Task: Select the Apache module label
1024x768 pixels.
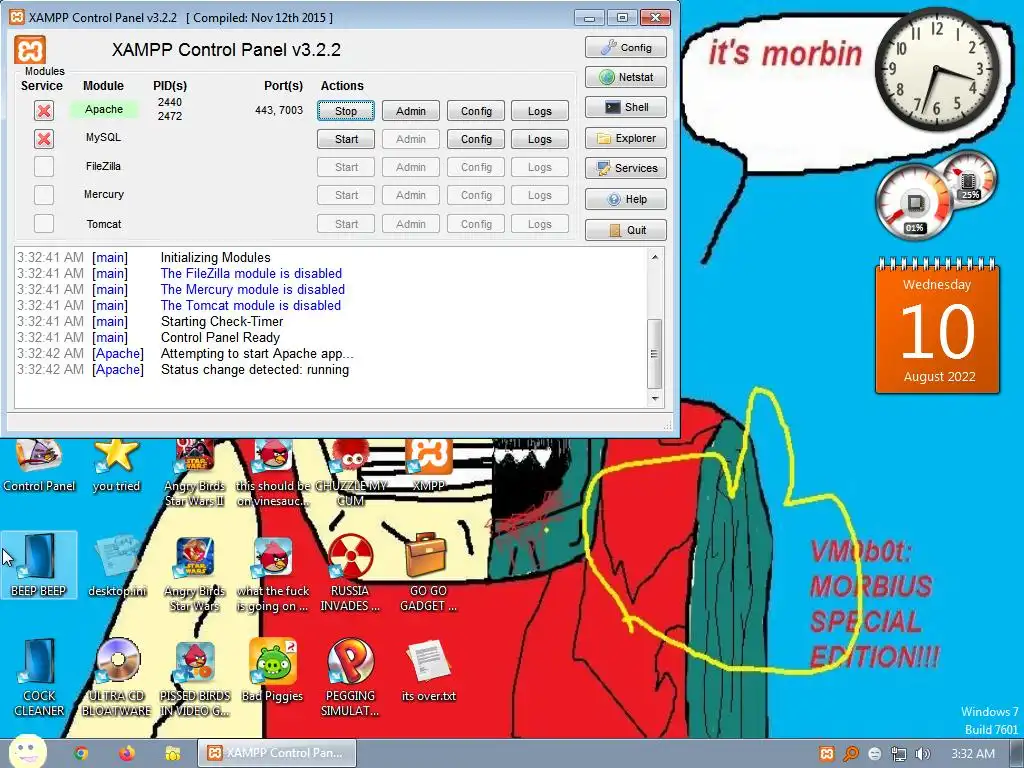Action: click(x=104, y=109)
